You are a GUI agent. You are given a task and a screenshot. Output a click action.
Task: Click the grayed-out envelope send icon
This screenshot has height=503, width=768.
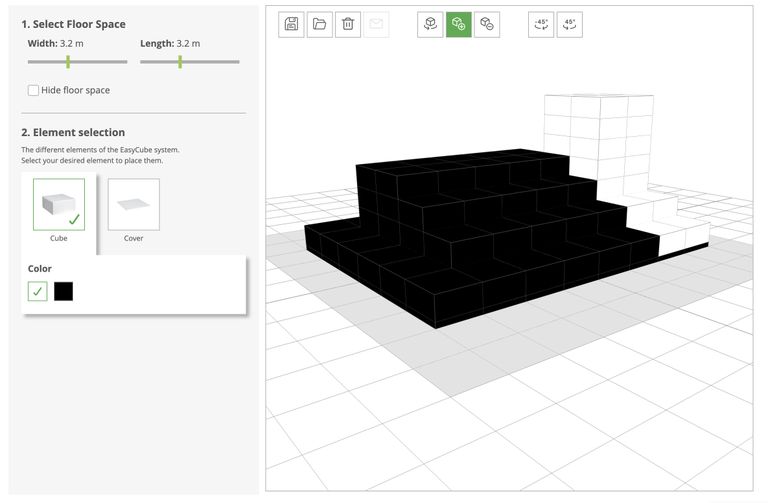[x=376, y=24]
